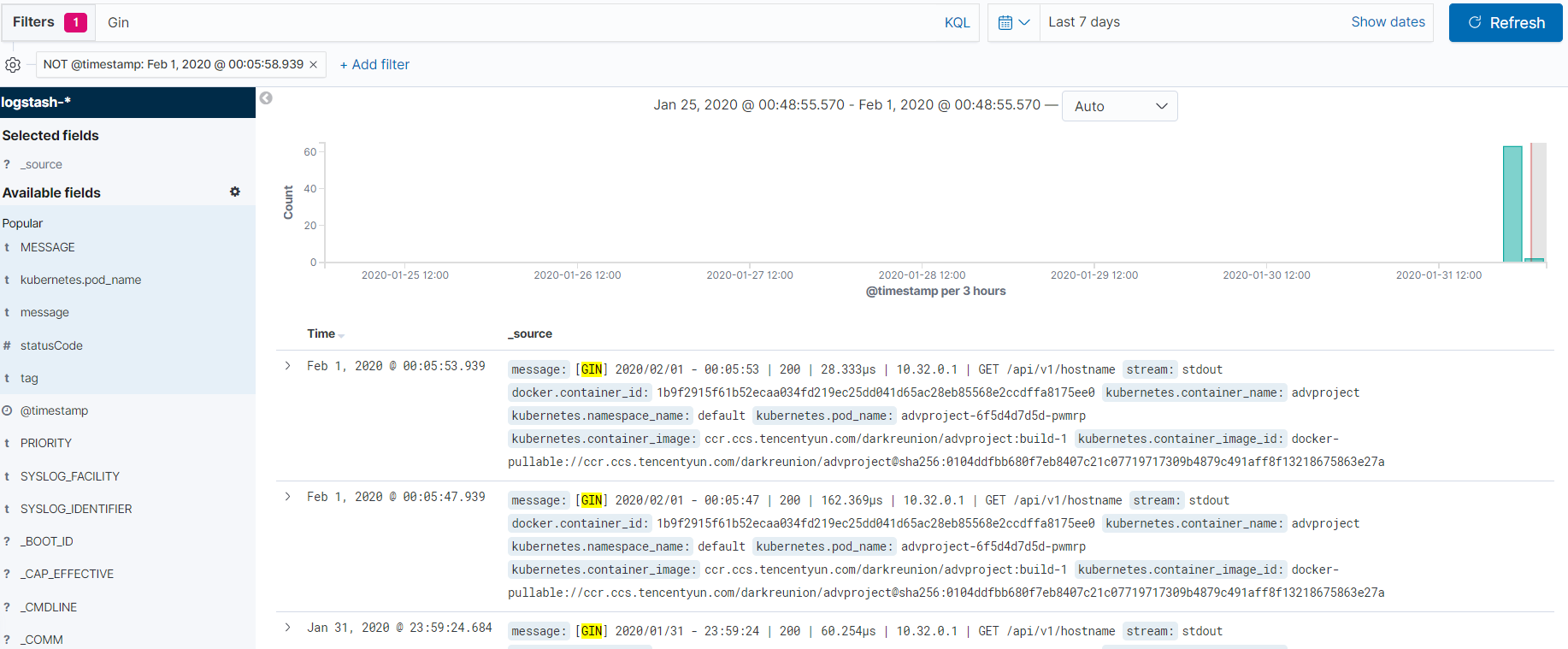This screenshot has height=649, width=1568.
Task: Click the tall teal histogram bar
Action: tap(1512, 204)
